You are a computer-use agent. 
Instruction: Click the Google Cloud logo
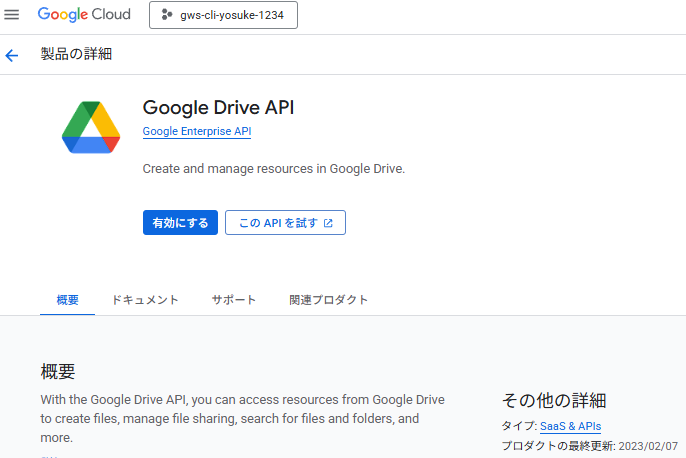pos(84,15)
